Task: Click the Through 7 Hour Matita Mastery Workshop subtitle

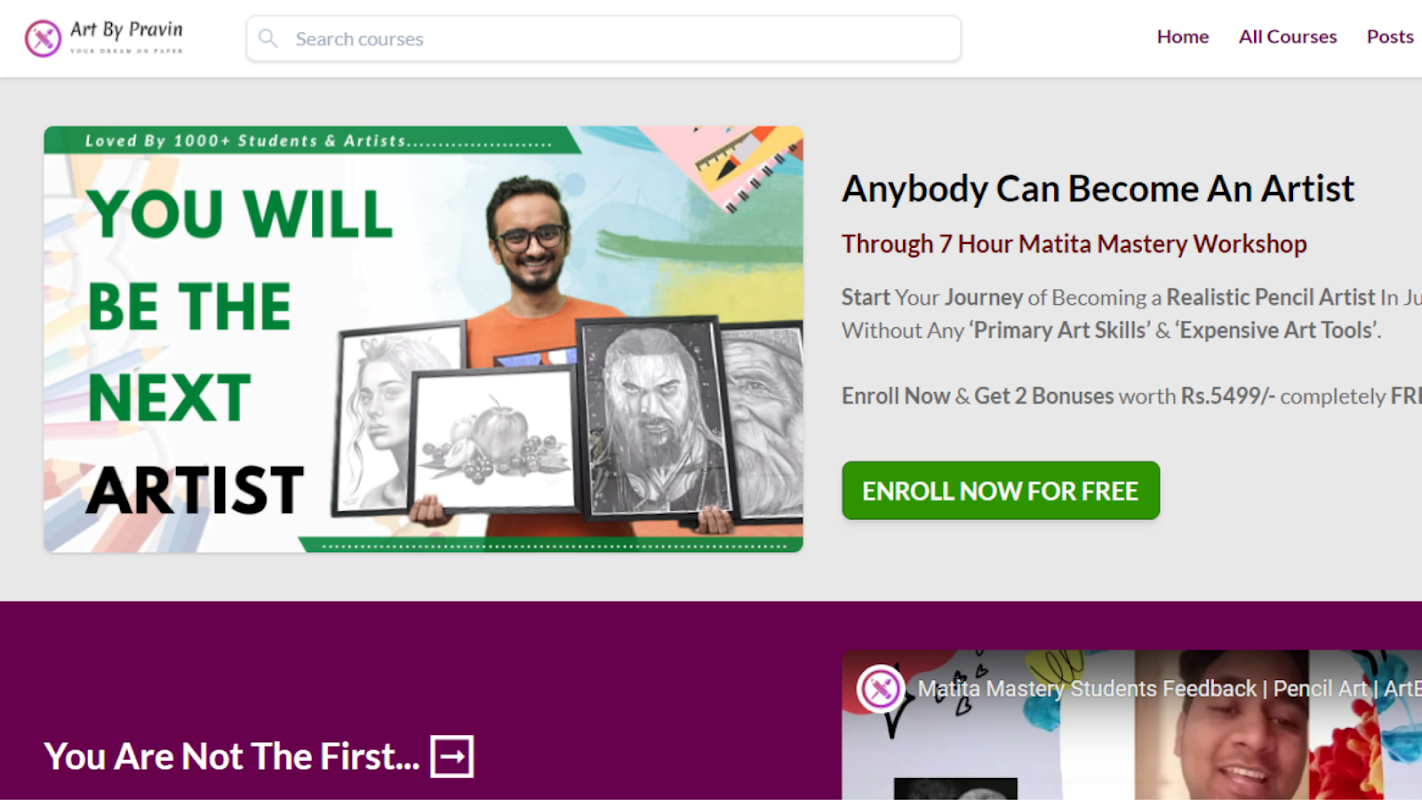Action: tap(1074, 244)
